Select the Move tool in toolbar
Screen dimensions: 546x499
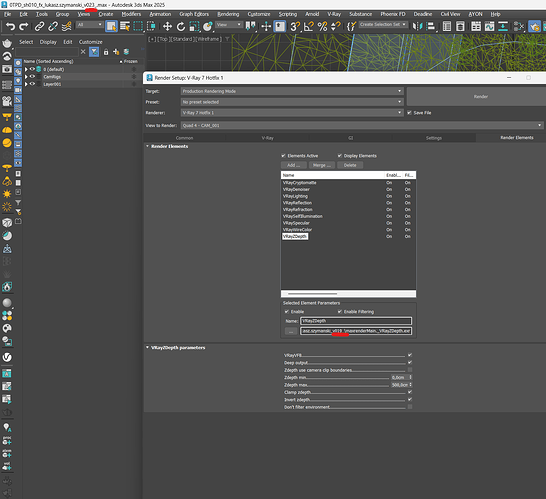tap(167, 26)
